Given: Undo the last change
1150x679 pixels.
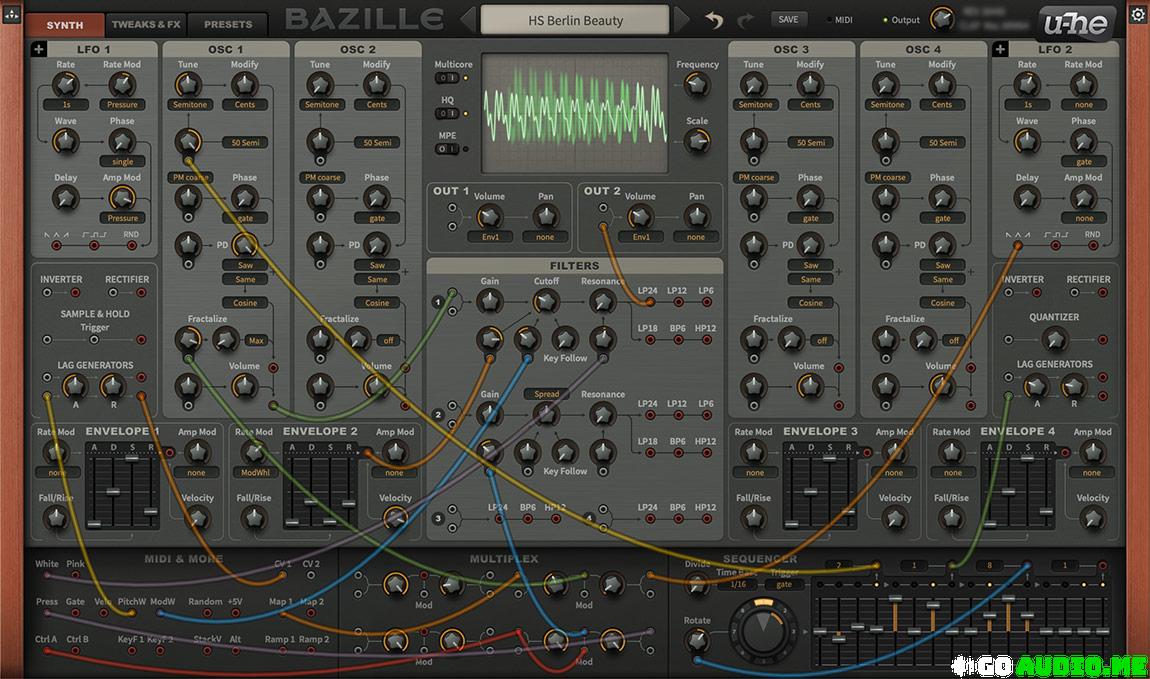Looking at the screenshot, I should 714,21.
